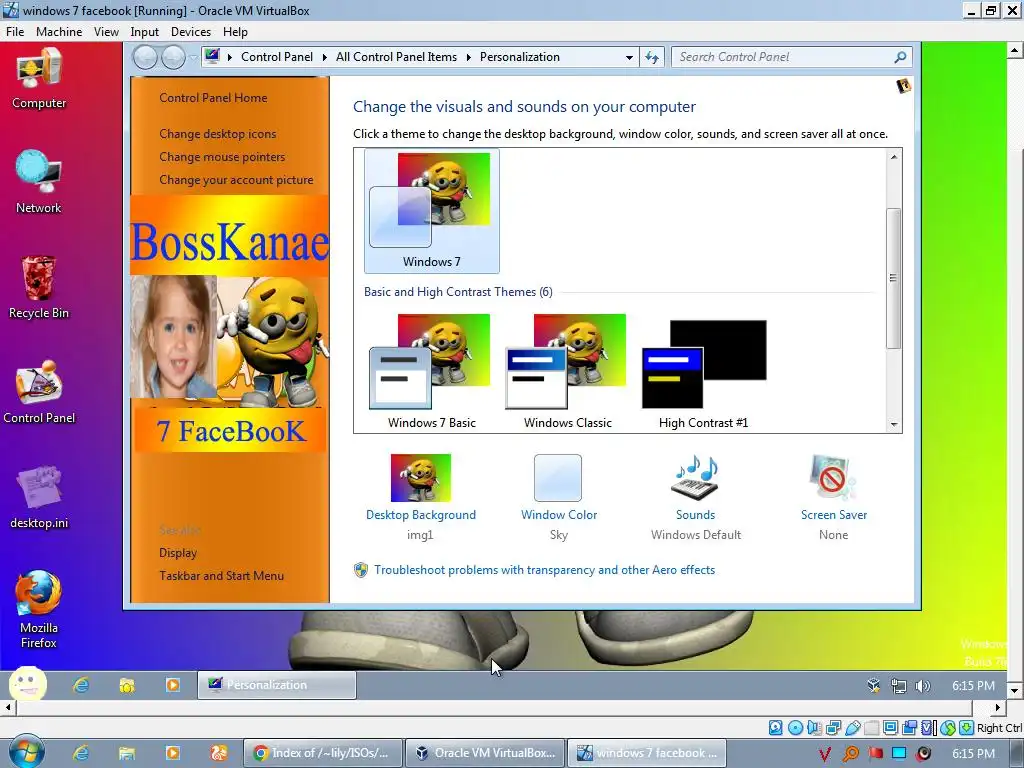1024x768 pixels.
Task: Switch to Oracle VM VirtualBox taskbar item
Action: [485, 753]
